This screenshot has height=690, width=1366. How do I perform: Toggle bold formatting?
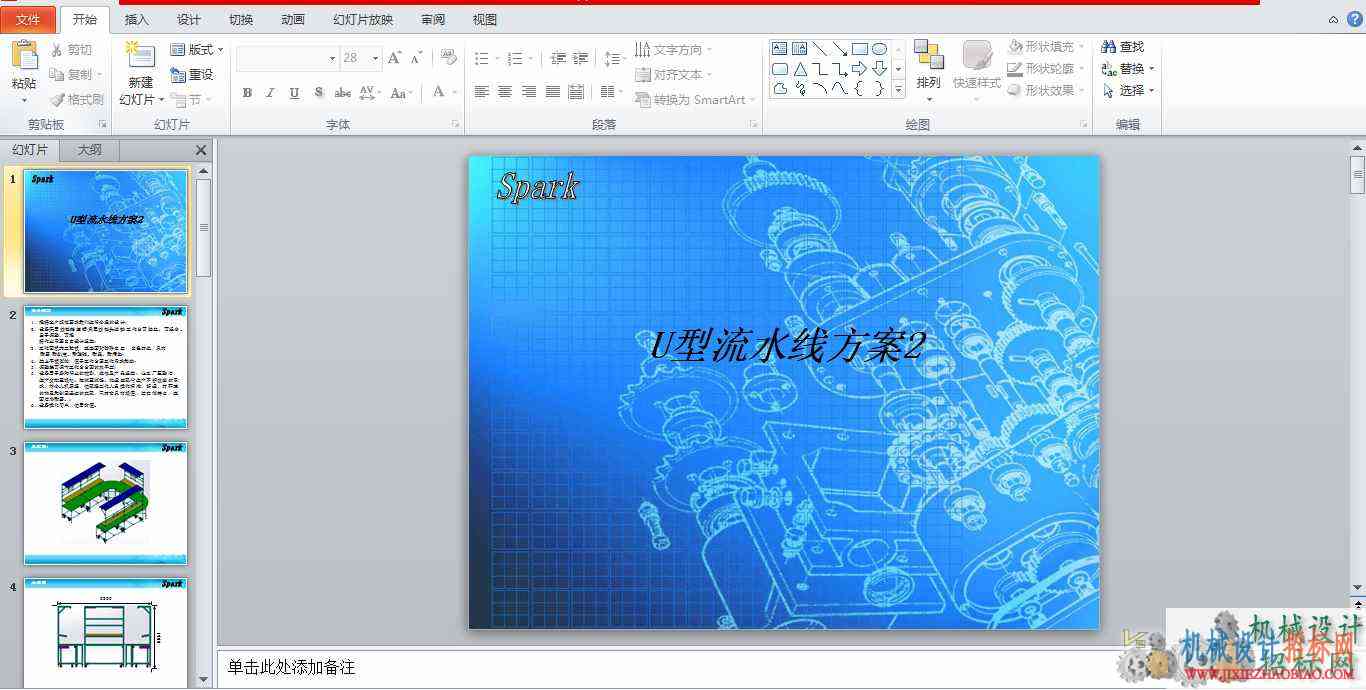pyautogui.click(x=247, y=93)
